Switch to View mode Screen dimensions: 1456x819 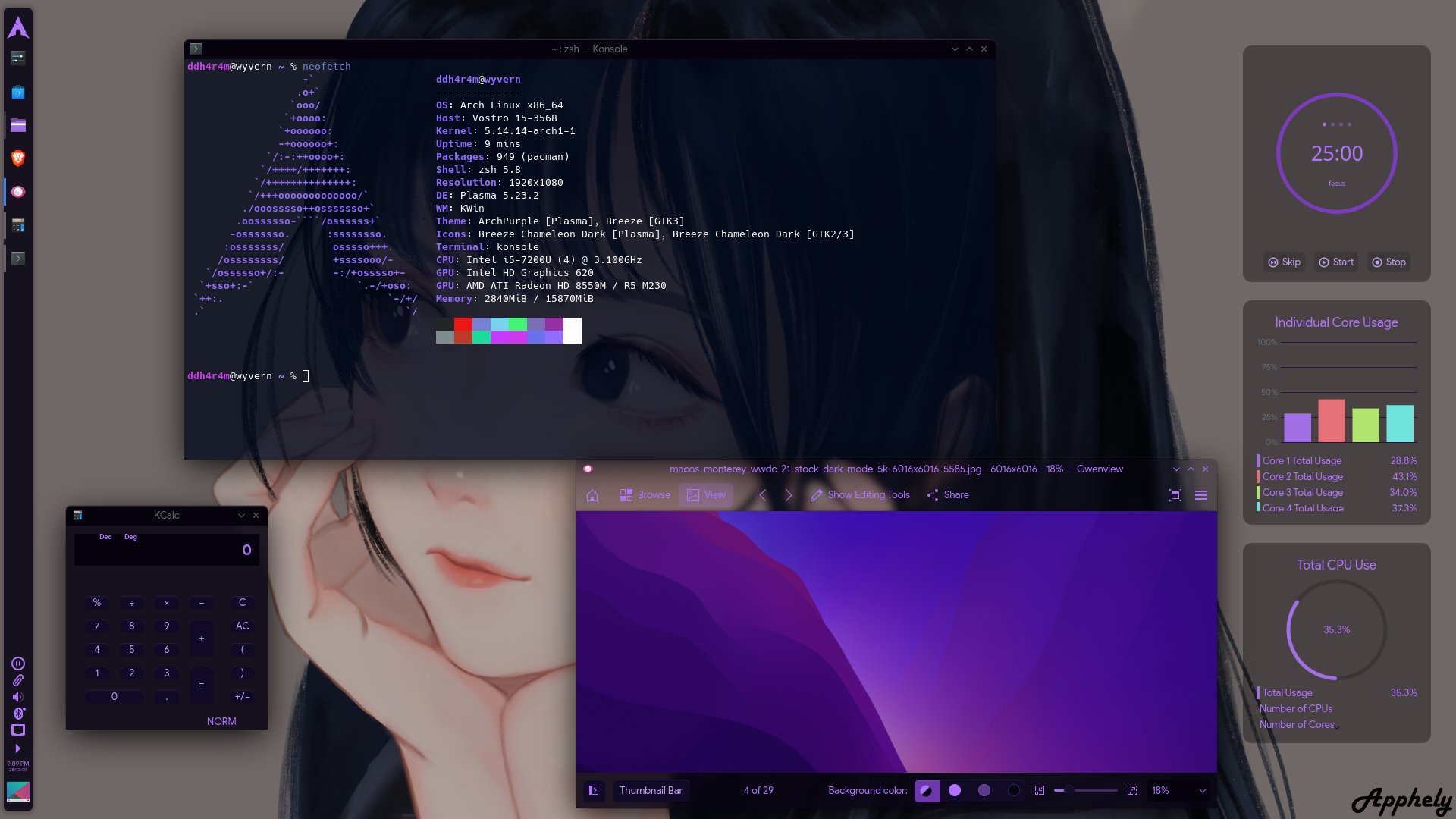point(706,495)
